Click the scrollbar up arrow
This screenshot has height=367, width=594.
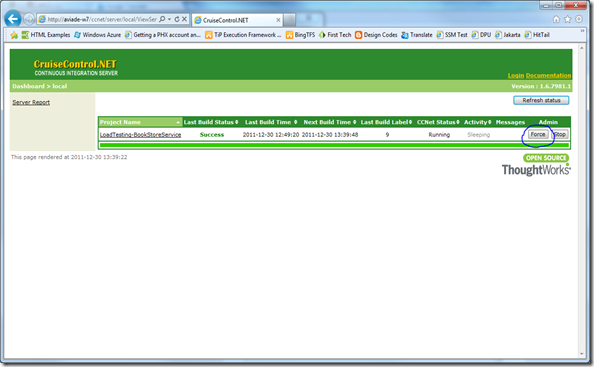582,48
